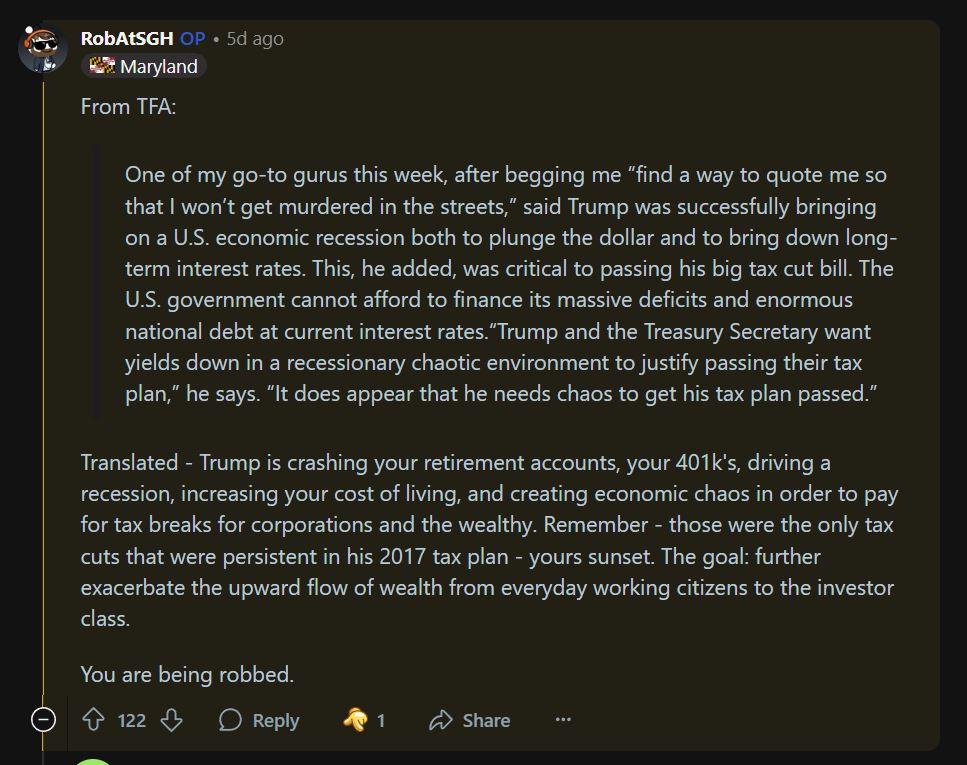Downvote the comment with the down arrow
Image resolution: width=967 pixels, height=765 pixels.
coord(172,720)
